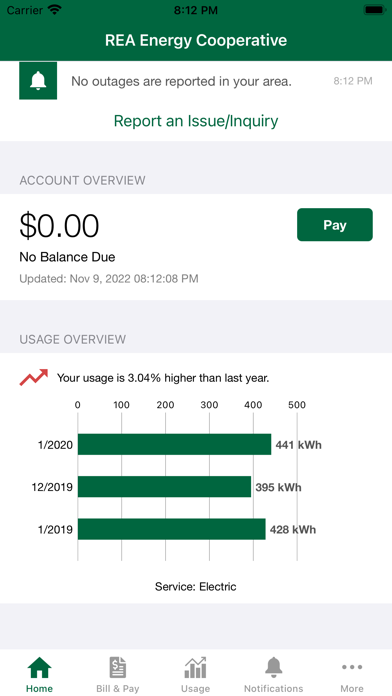The width and height of the screenshot is (392, 696).
Task: Open the Bill & Pay invoice icon
Action: coord(118,668)
